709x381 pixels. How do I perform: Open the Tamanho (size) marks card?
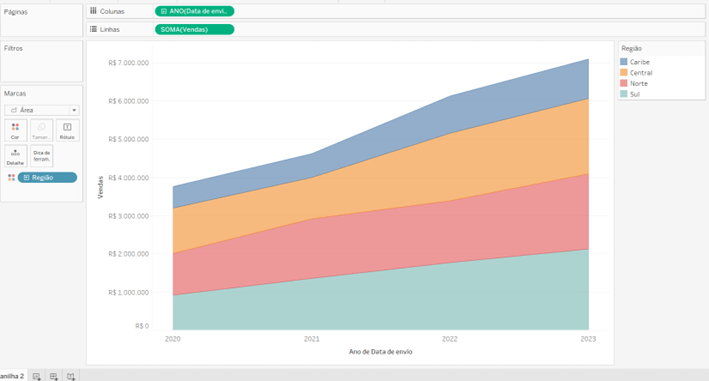coord(41,130)
